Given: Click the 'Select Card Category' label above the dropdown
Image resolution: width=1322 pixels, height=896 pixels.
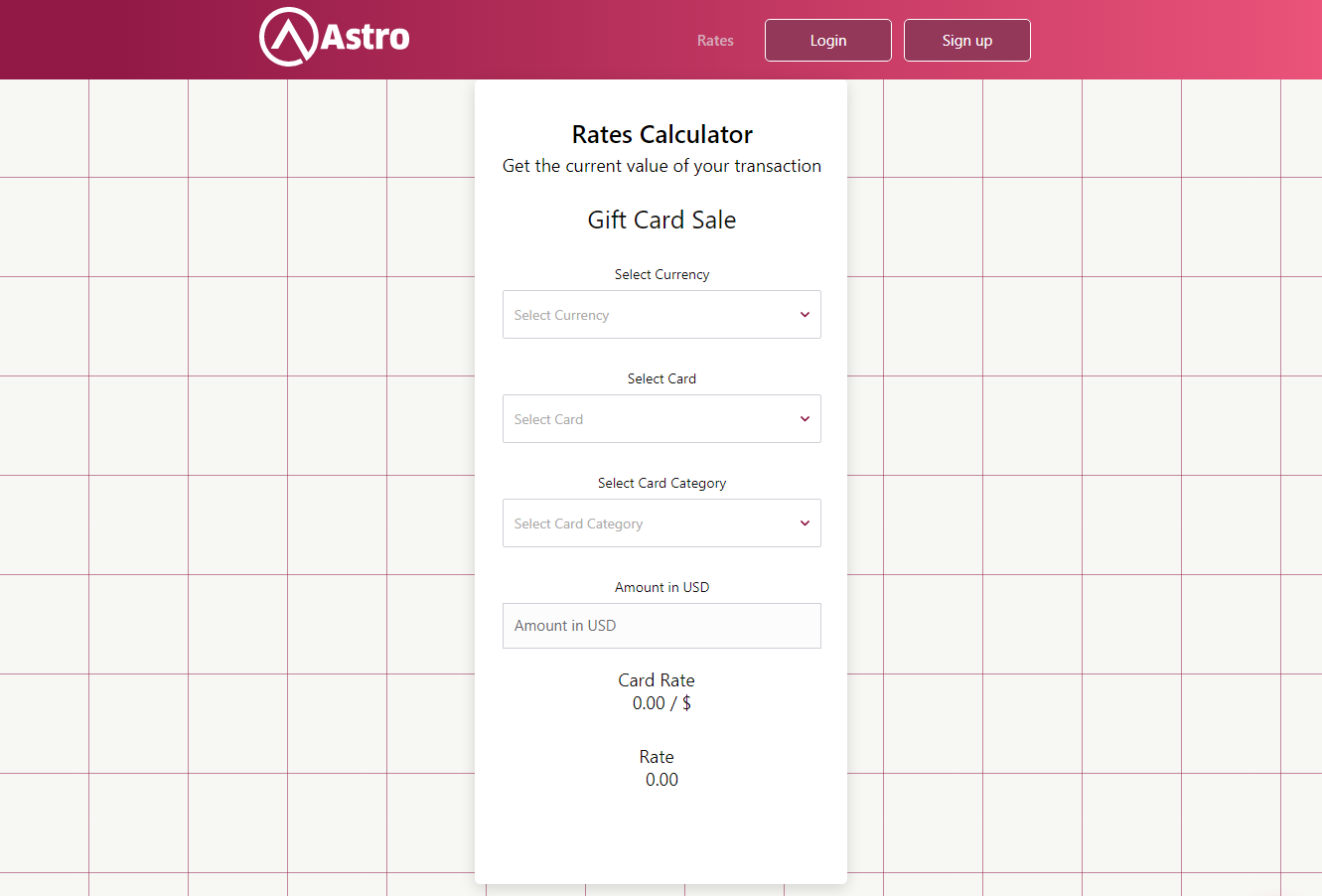Looking at the screenshot, I should tap(661, 483).
